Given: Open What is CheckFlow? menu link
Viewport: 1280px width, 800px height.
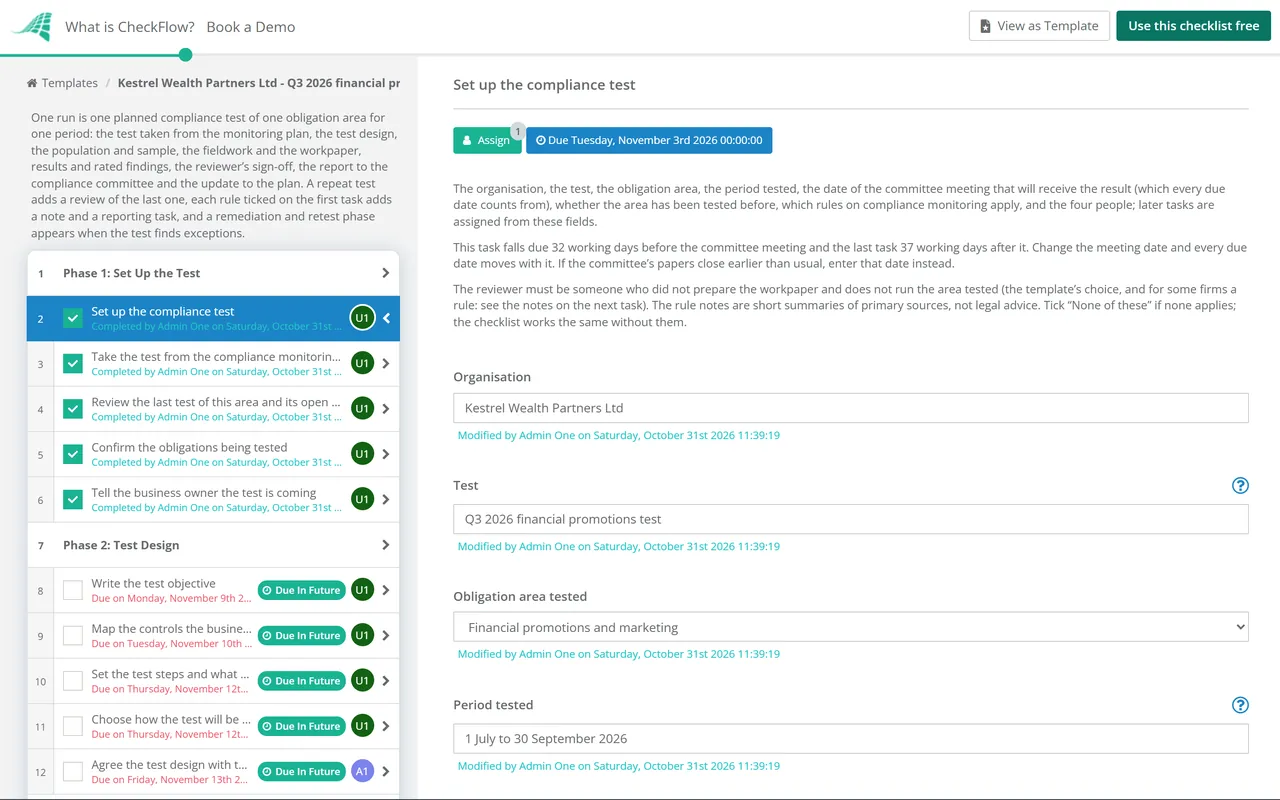Looking at the screenshot, I should (x=130, y=27).
